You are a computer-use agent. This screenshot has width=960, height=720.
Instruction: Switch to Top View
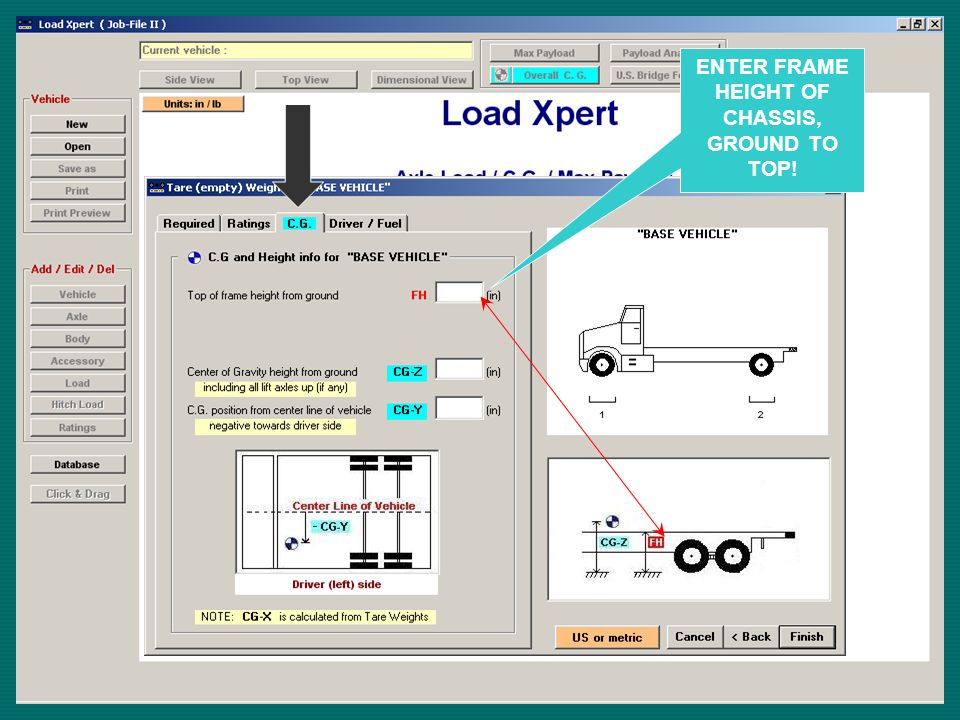click(306, 80)
